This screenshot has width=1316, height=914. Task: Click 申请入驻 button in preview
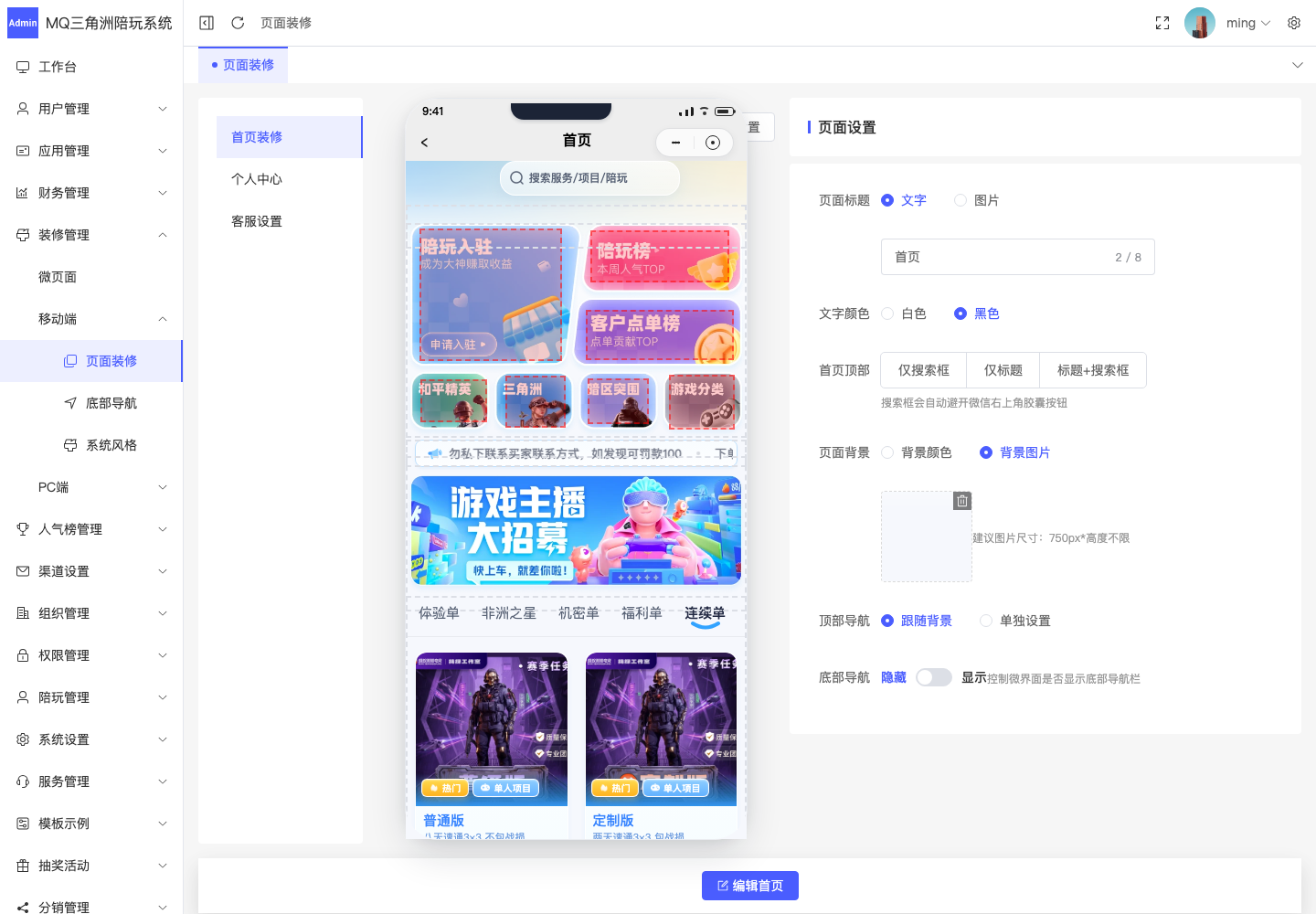pyautogui.click(x=459, y=345)
